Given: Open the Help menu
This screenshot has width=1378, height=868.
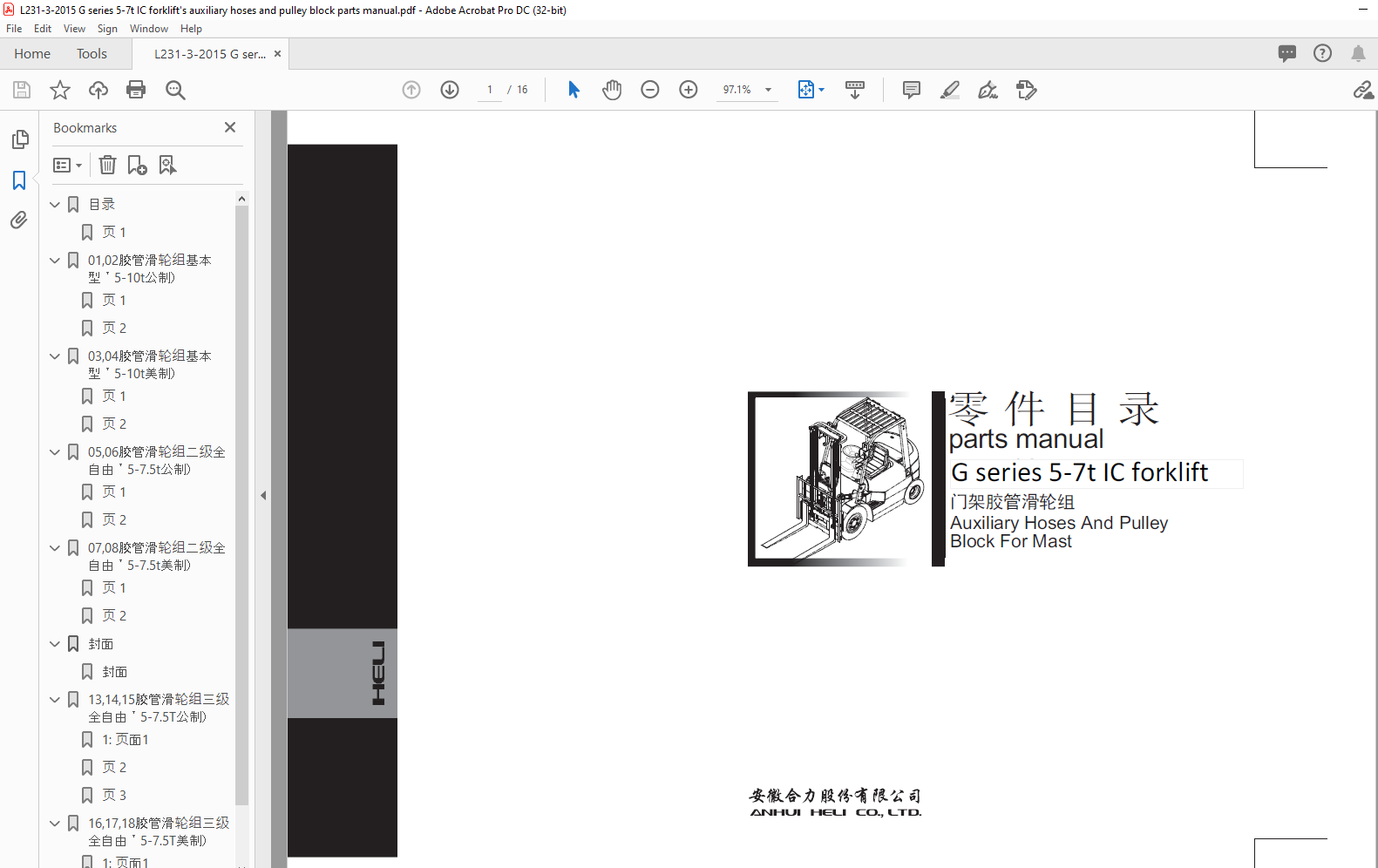Looking at the screenshot, I should (191, 29).
